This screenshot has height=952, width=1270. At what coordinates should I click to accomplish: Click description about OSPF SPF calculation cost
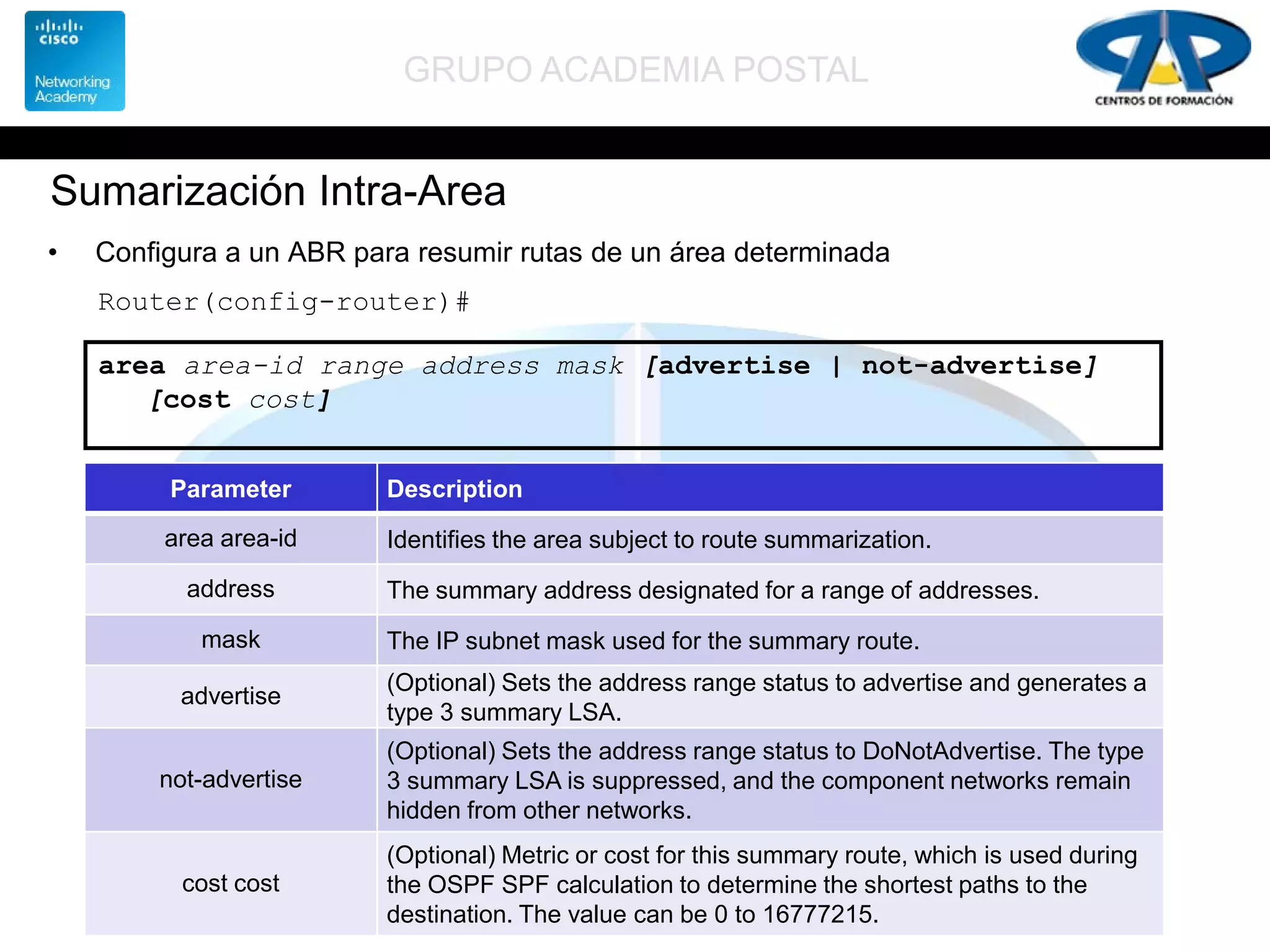point(770,884)
